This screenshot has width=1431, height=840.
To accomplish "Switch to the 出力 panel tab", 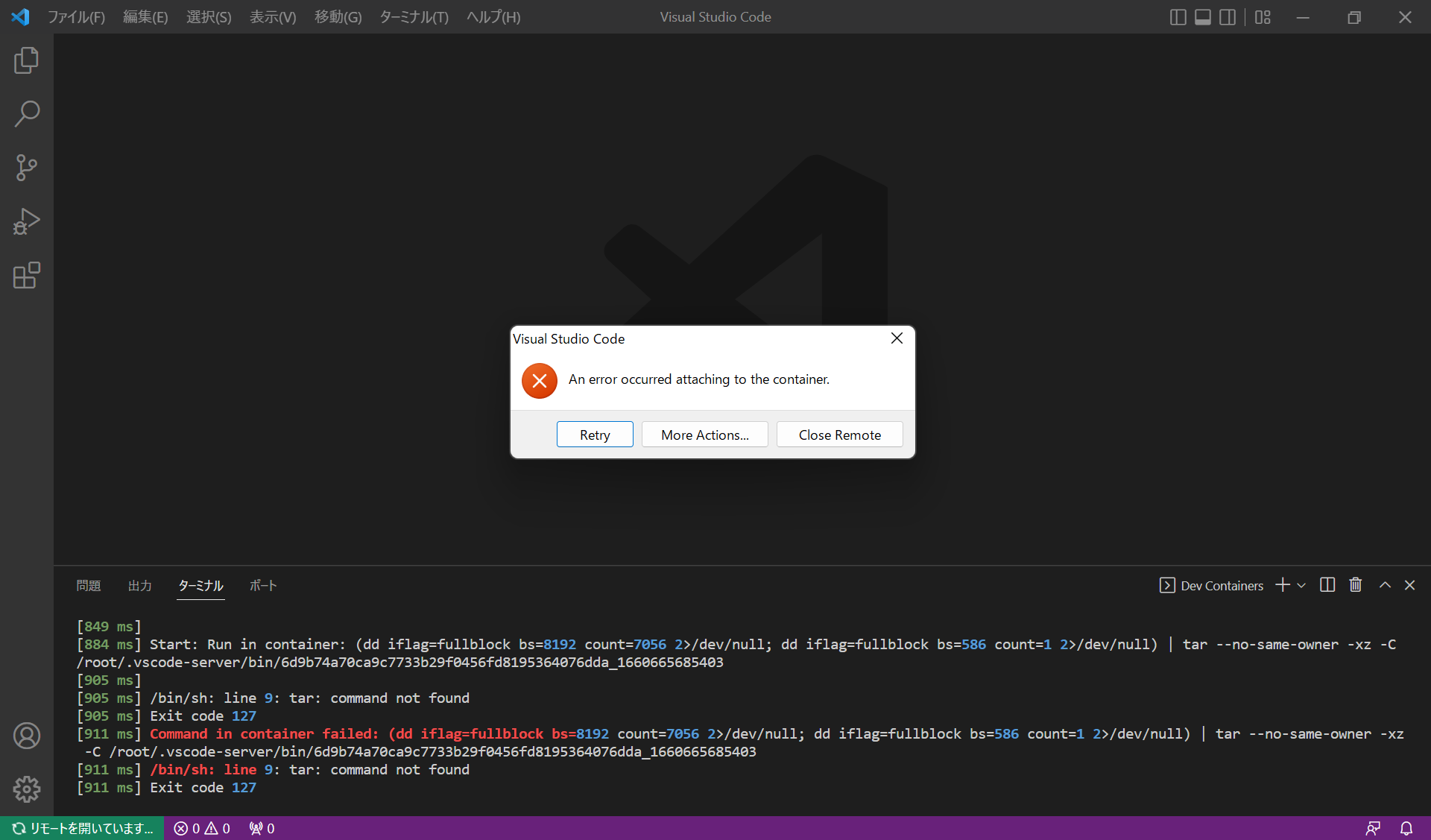I will click(x=139, y=586).
